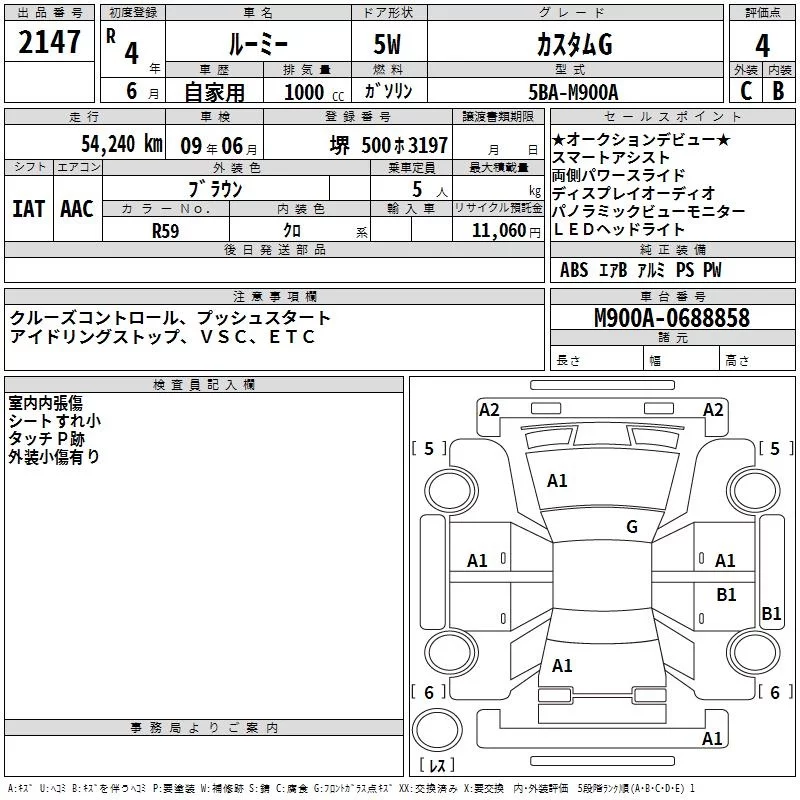Viewport: 800px width, 800px height.
Task: Select A1 mark on left front door
Action: coord(478,561)
